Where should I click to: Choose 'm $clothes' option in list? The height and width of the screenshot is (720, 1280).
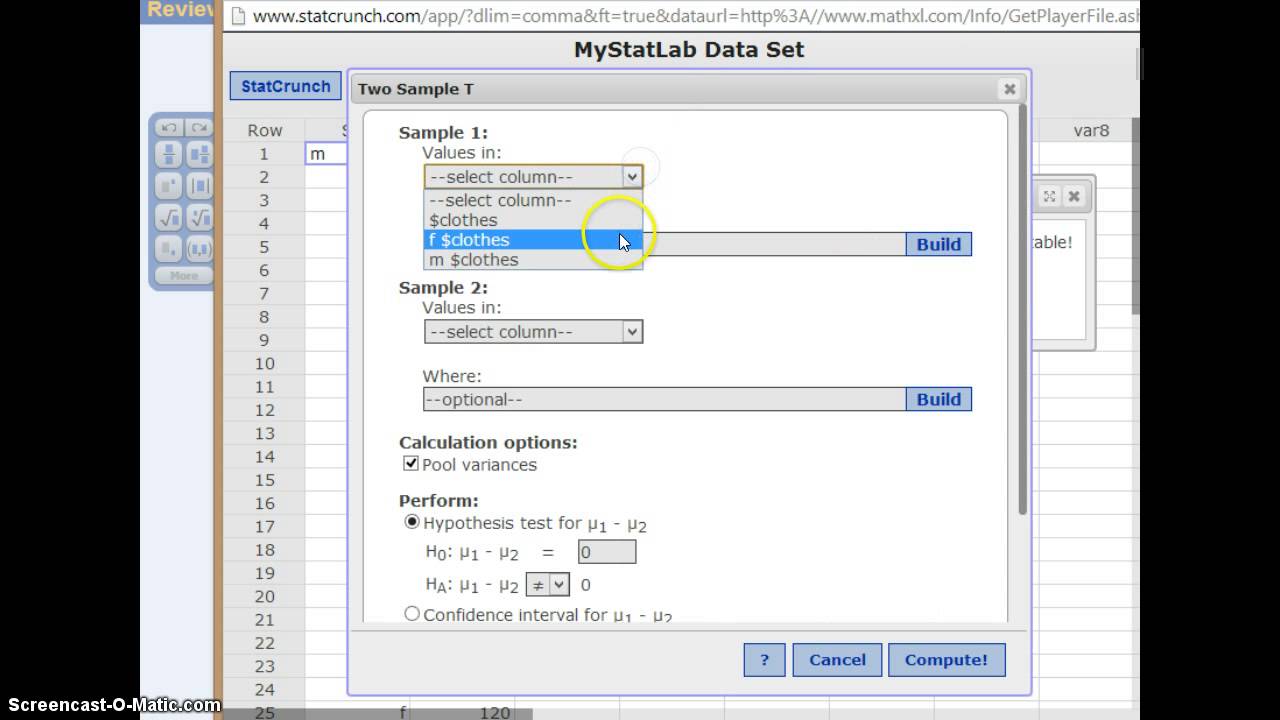pyautogui.click(x=533, y=260)
